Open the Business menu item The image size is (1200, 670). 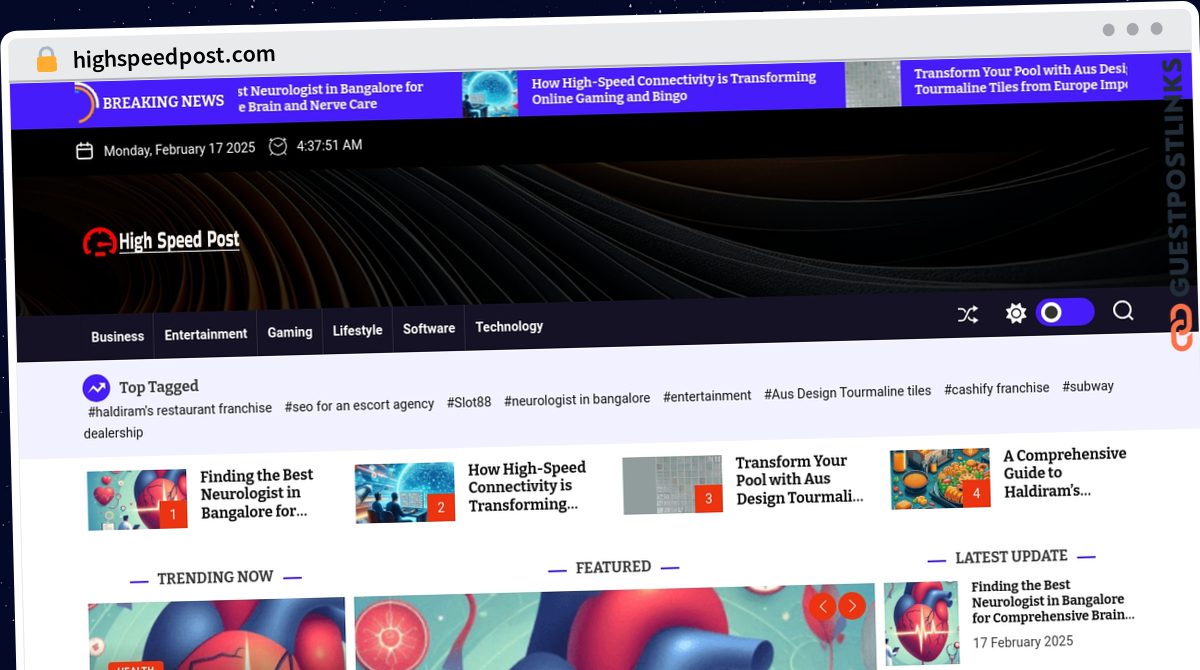(118, 337)
